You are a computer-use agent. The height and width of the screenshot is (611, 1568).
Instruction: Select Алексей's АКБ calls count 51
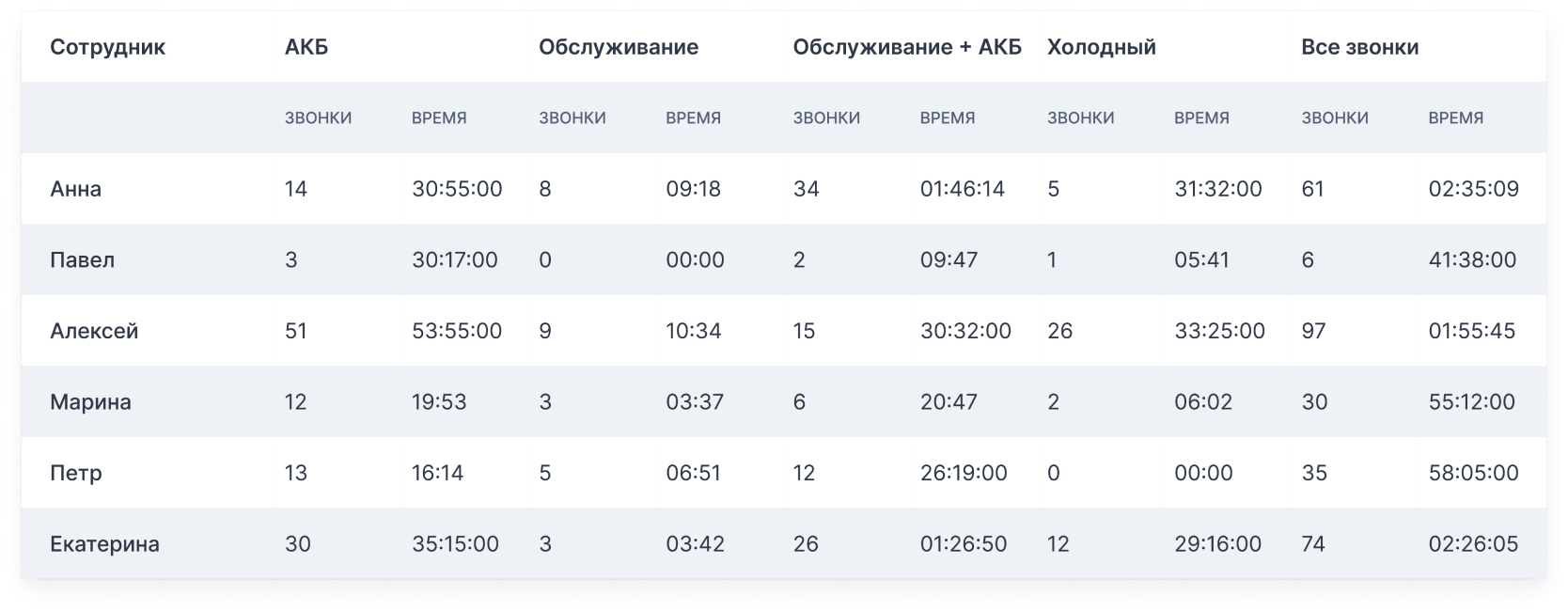pyautogui.click(x=295, y=331)
